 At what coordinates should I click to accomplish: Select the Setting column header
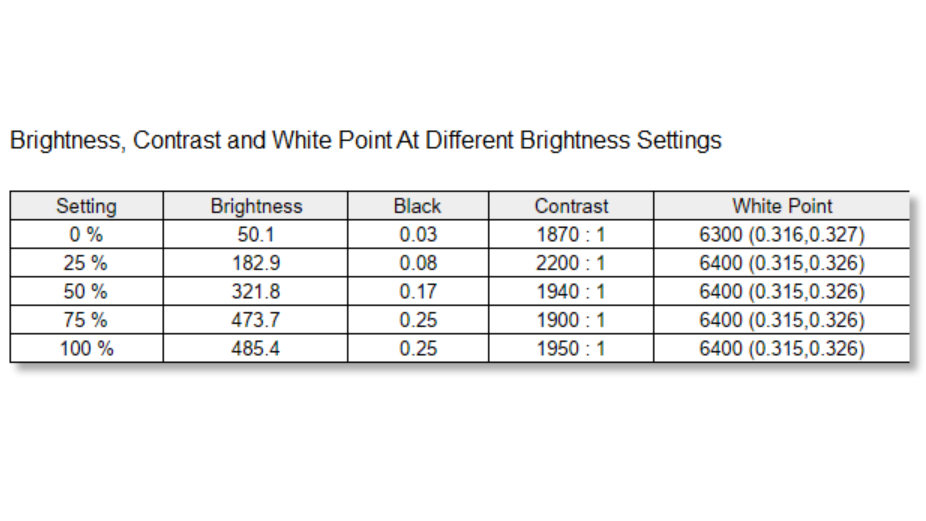pos(86,207)
